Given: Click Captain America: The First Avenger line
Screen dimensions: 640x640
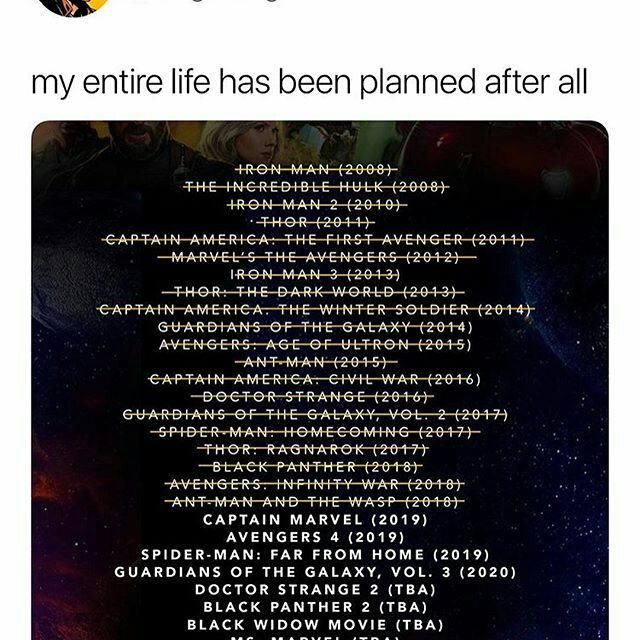Looking at the screenshot, I should coord(317,240).
